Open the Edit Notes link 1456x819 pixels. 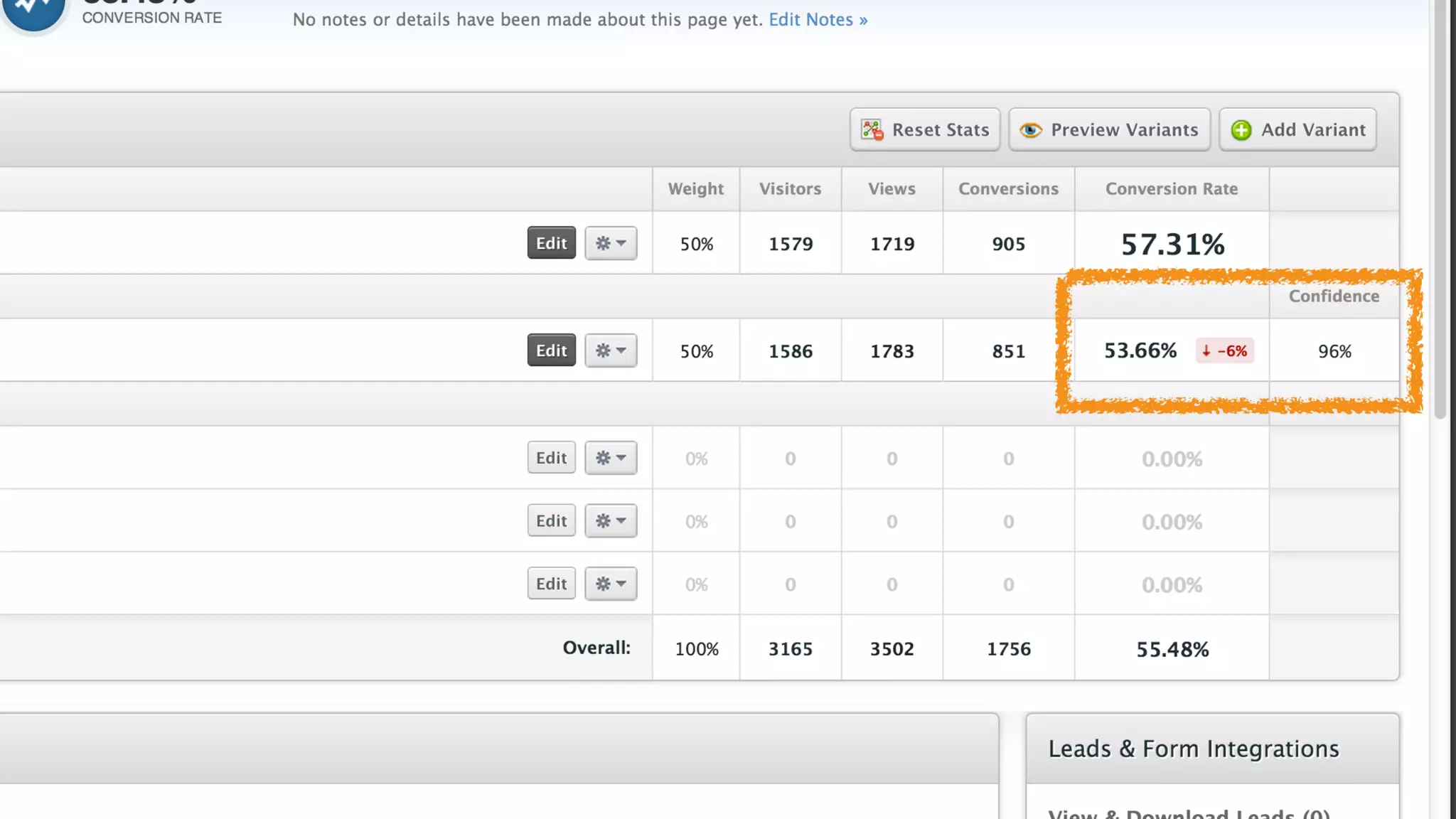818,19
